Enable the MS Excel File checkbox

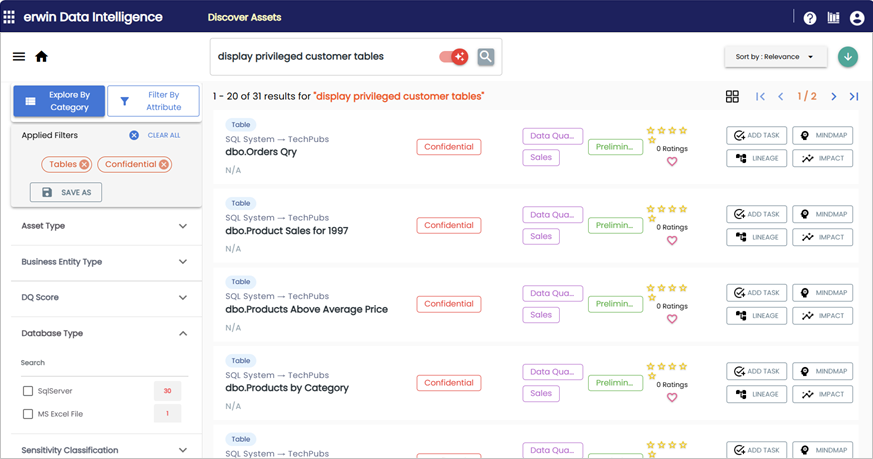(x=28, y=414)
